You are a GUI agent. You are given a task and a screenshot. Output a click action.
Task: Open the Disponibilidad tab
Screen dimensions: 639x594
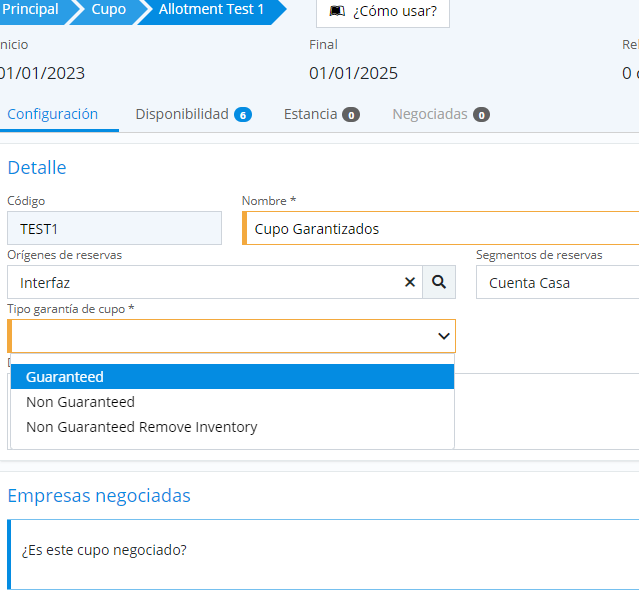click(x=182, y=114)
